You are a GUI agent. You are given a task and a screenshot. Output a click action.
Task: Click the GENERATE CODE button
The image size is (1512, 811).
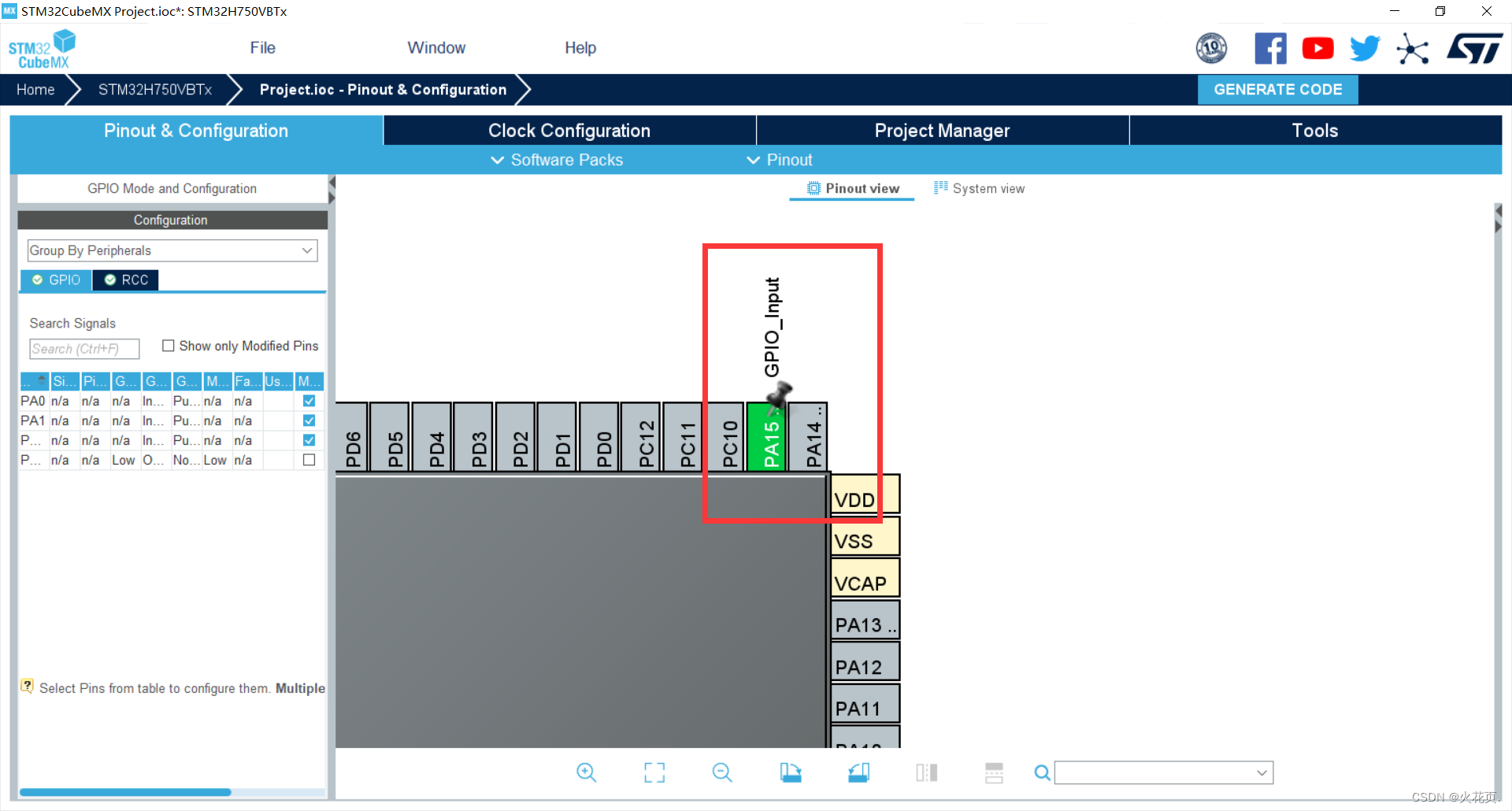[1277, 89]
